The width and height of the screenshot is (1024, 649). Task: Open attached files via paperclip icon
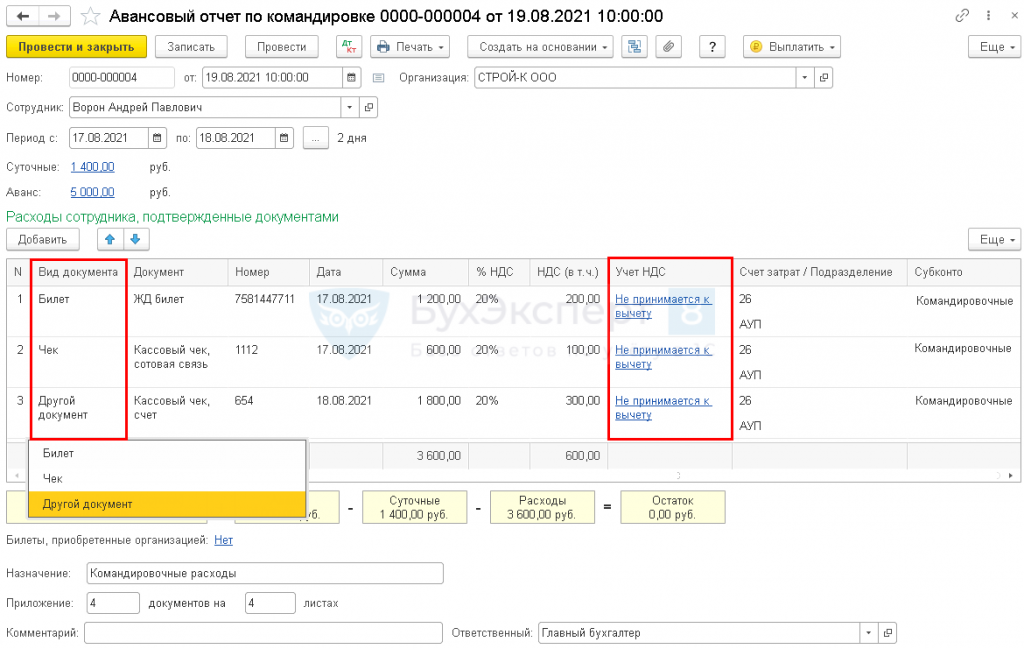(x=669, y=47)
